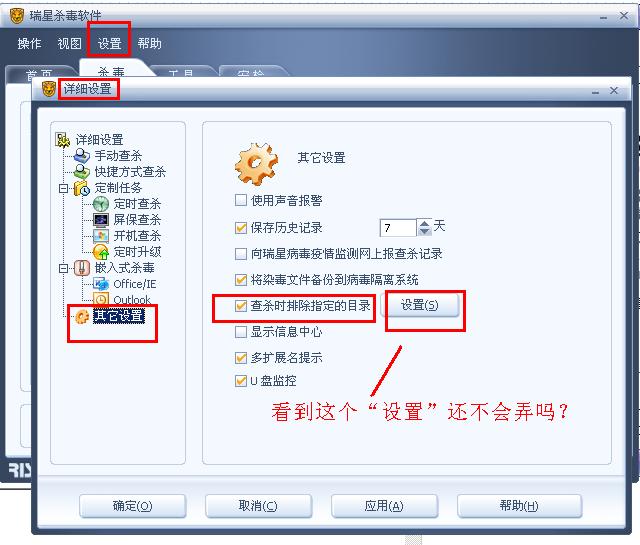Uncheck 保存历史记录 checkbox
640x545 pixels.
tap(241, 227)
